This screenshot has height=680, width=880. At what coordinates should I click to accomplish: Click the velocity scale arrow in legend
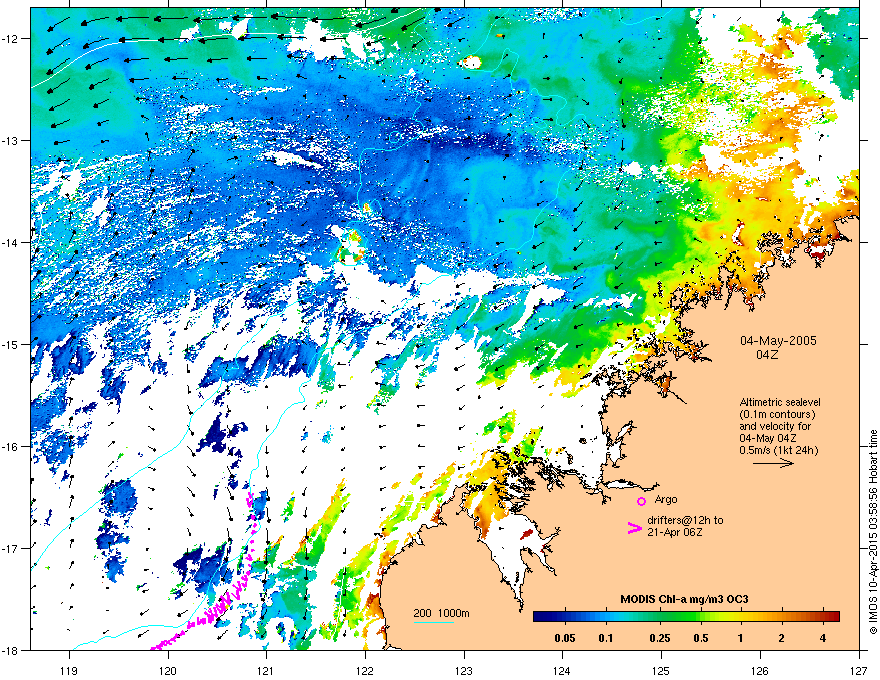(773, 463)
